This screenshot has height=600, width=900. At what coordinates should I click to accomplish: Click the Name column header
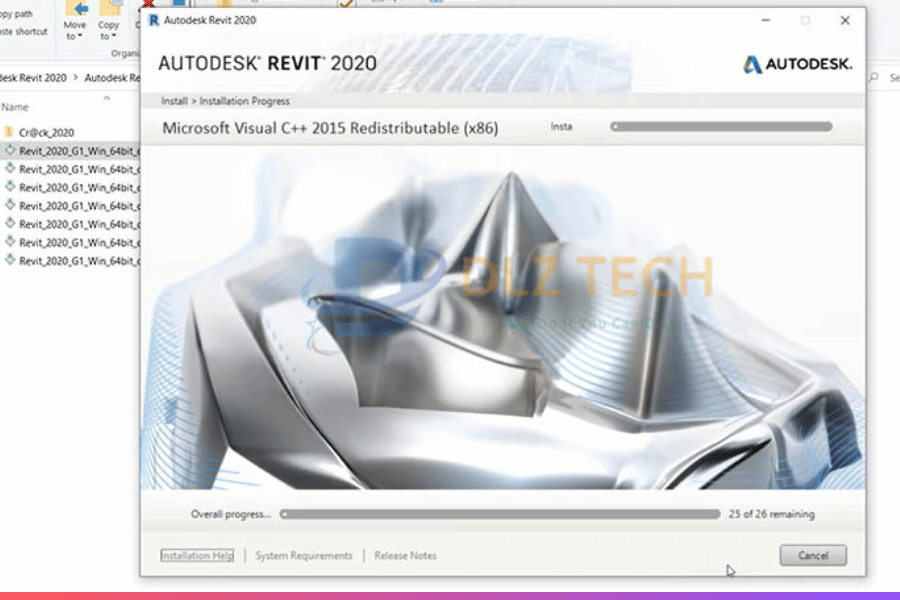tap(16, 107)
